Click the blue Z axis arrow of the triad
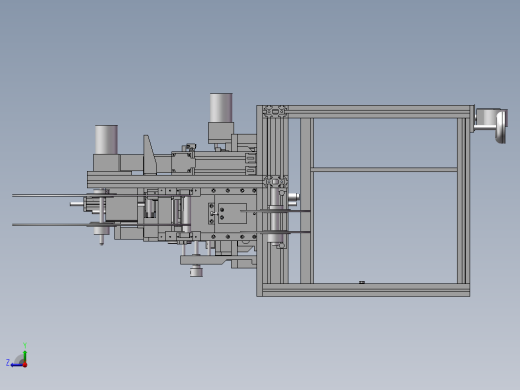 tap(16, 365)
